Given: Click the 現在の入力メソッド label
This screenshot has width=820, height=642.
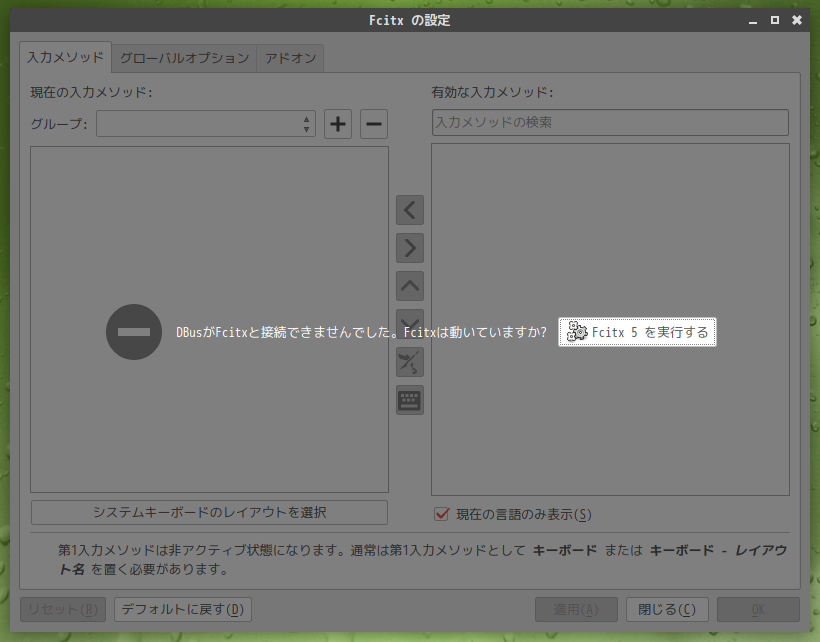Looking at the screenshot, I should pyautogui.click(x=92, y=93).
